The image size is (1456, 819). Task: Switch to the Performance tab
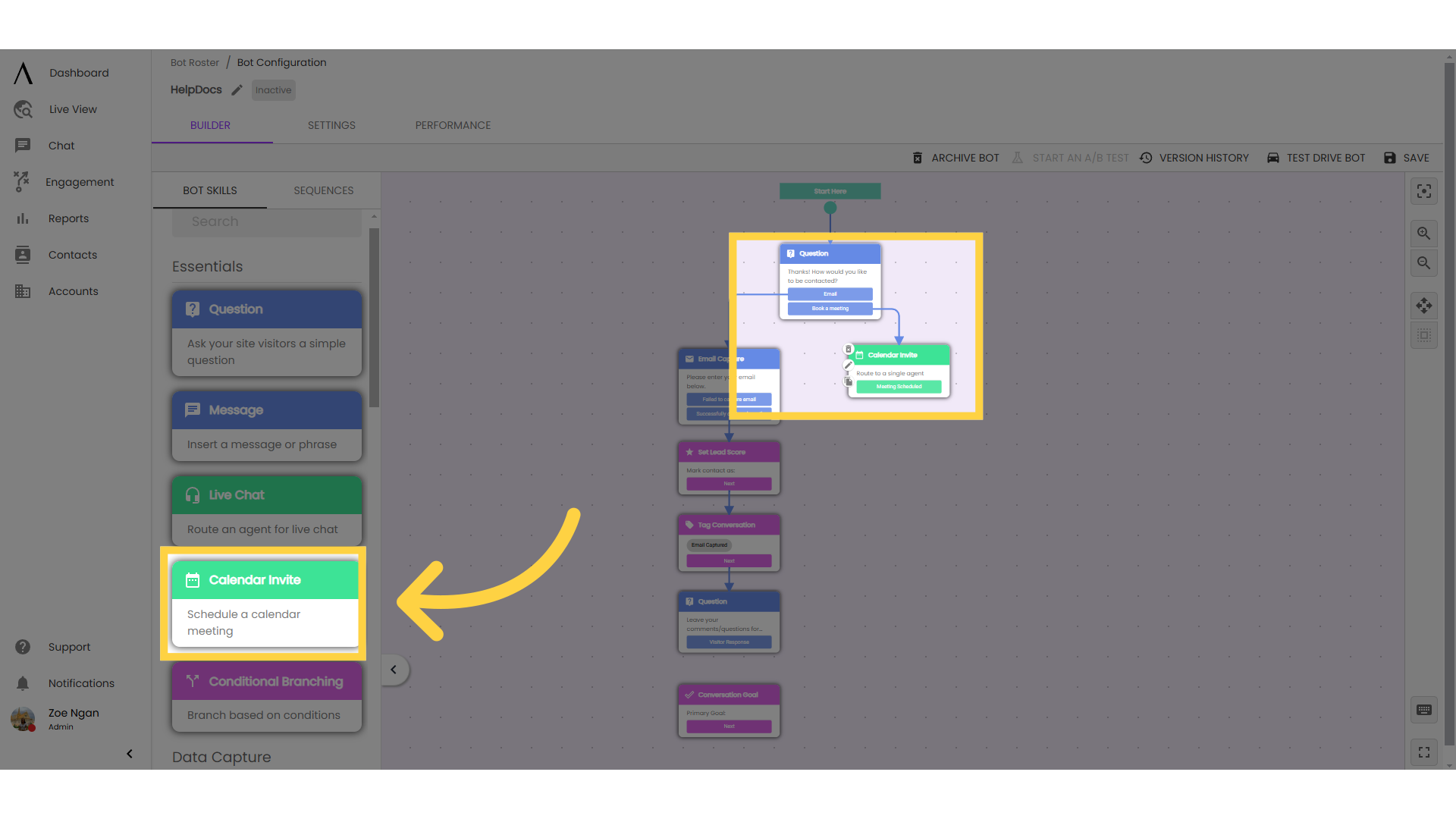tap(453, 125)
